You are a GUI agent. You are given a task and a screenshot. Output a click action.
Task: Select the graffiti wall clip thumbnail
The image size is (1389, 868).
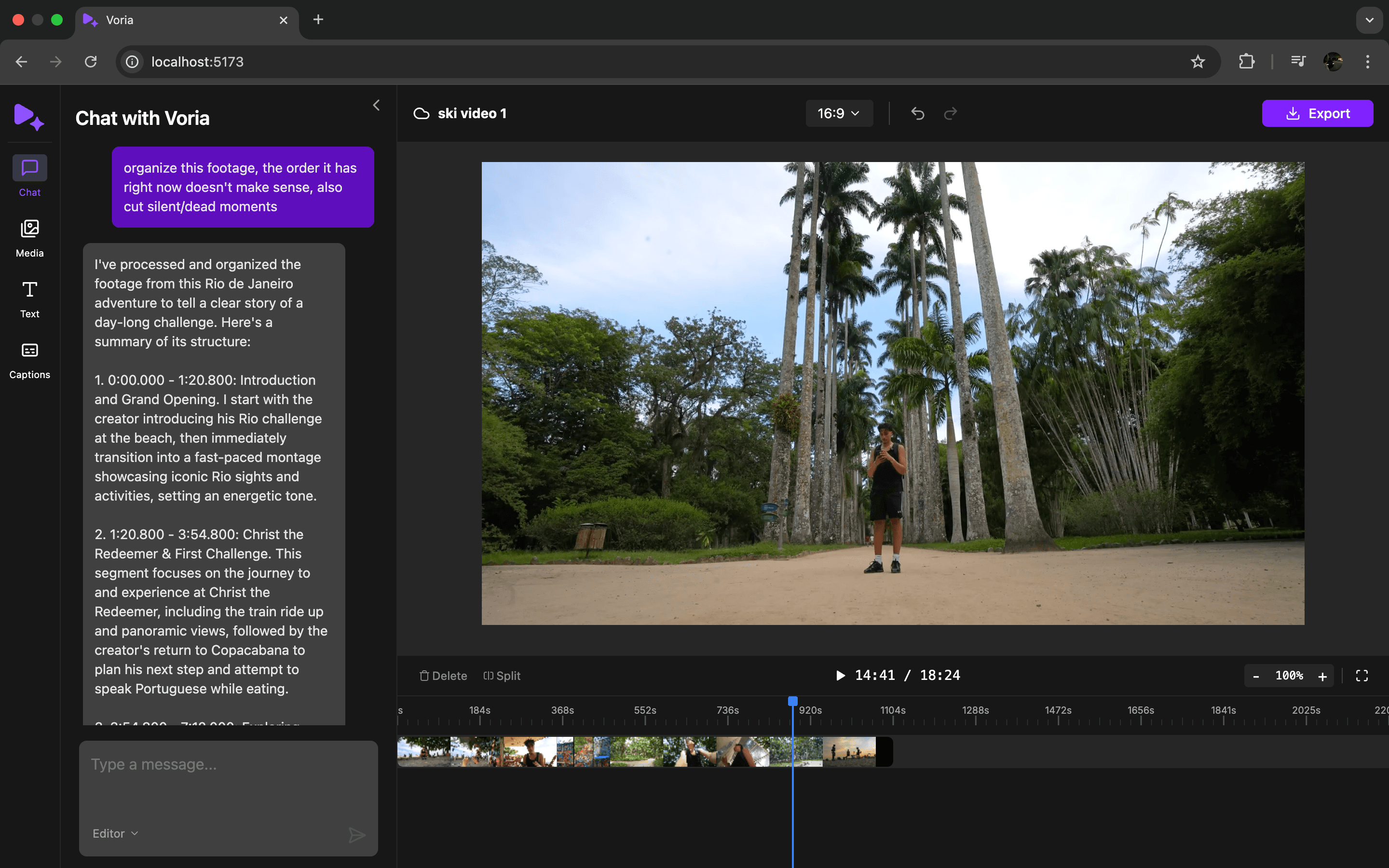583,751
